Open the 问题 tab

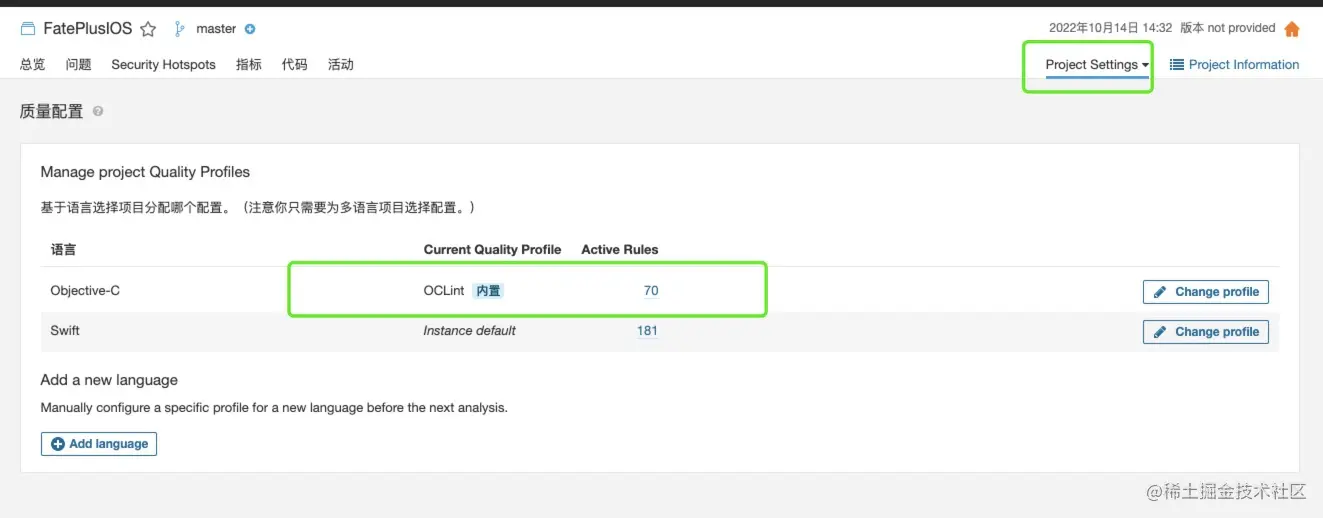point(78,64)
